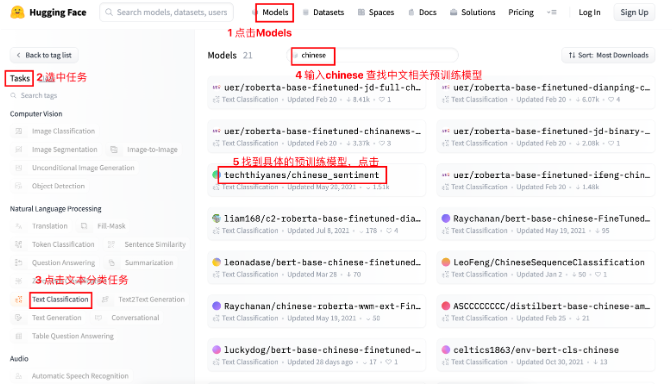Click the liam168 avatar icon
Viewport: 672px width, 385px height.
[x=216, y=219]
